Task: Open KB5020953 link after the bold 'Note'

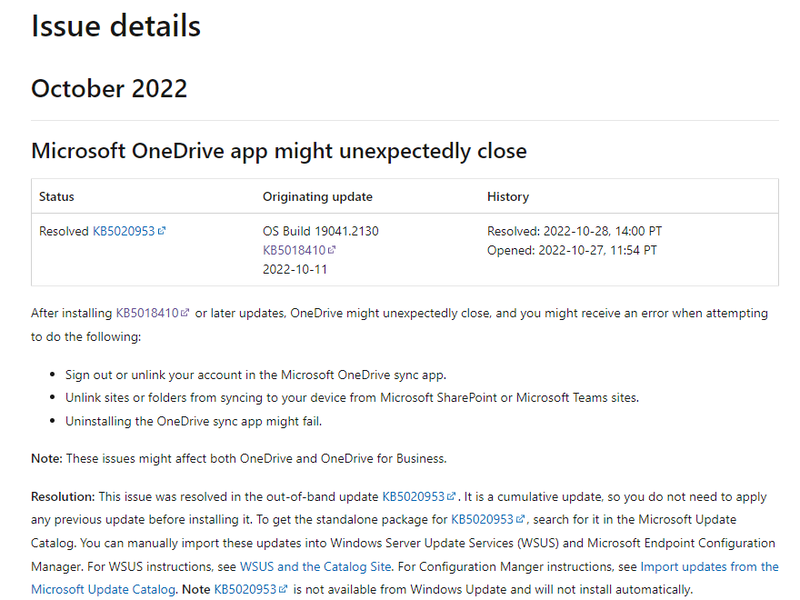Action: 246,589
